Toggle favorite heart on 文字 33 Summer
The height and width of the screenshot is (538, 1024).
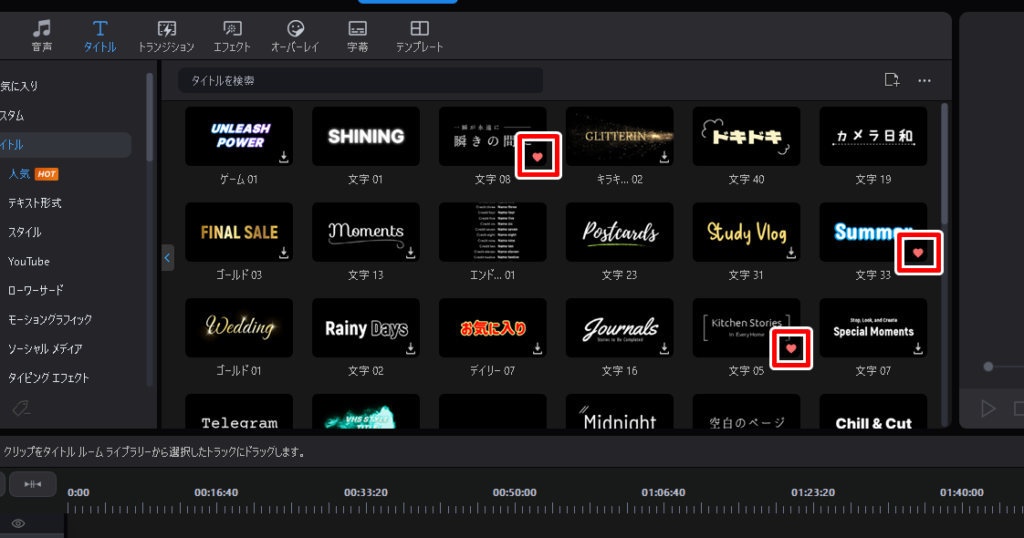click(918, 254)
